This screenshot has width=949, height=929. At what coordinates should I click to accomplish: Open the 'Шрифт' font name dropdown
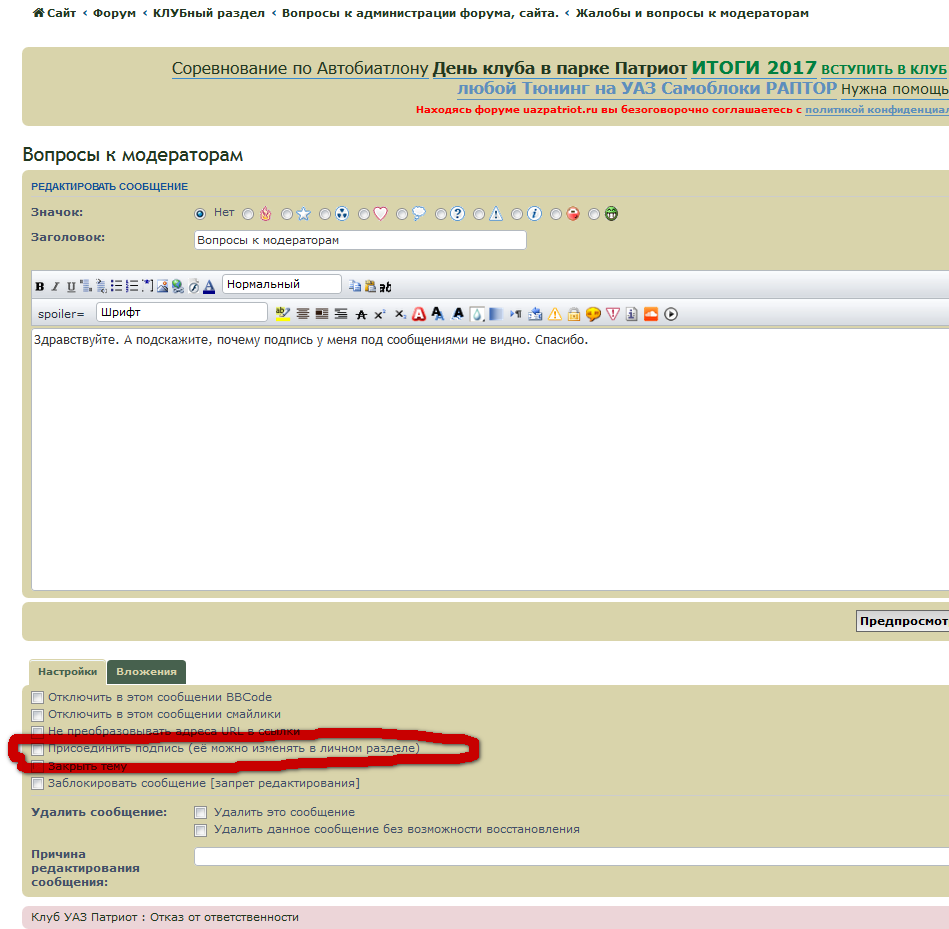pyautogui.click(x=181, y=313)
